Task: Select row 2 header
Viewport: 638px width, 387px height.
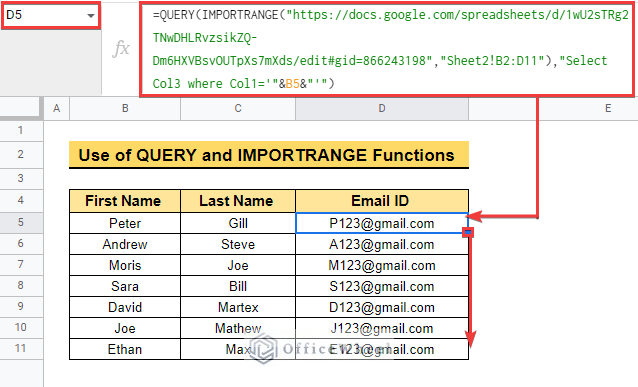Action: pos(21,154)
